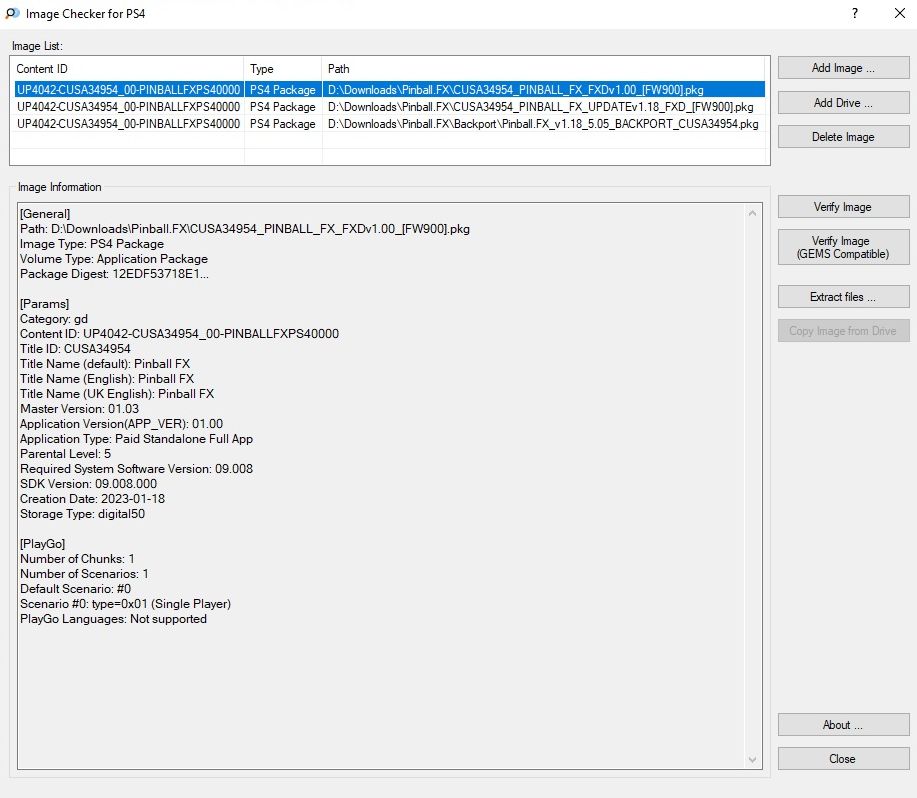Start Verify Image (GEMS Compatible)
Viewport: 917px width, 798px height.
[843, 247]
